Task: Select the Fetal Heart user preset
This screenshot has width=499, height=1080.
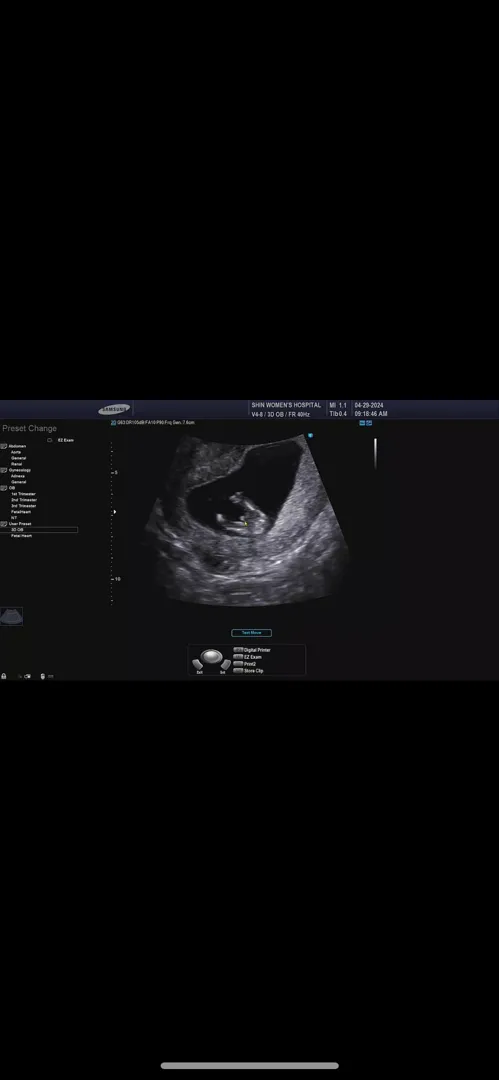Action: [x=21, y=535]
